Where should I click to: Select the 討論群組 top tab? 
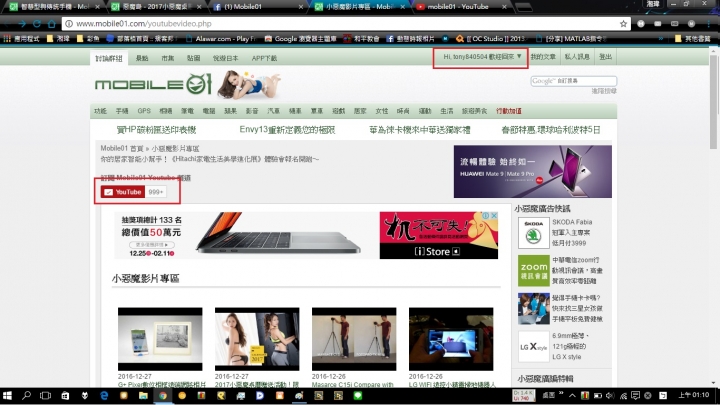click(x=109, y=58)
